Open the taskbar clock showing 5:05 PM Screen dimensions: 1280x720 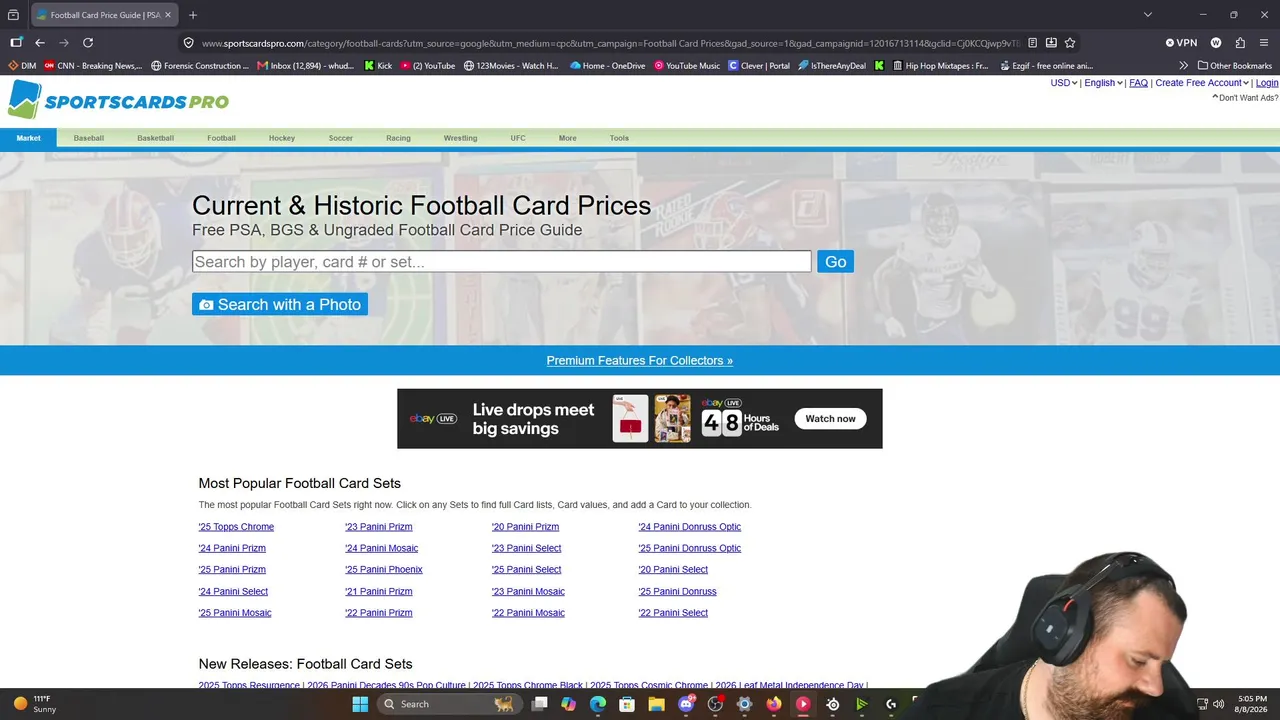(1252, 704)
